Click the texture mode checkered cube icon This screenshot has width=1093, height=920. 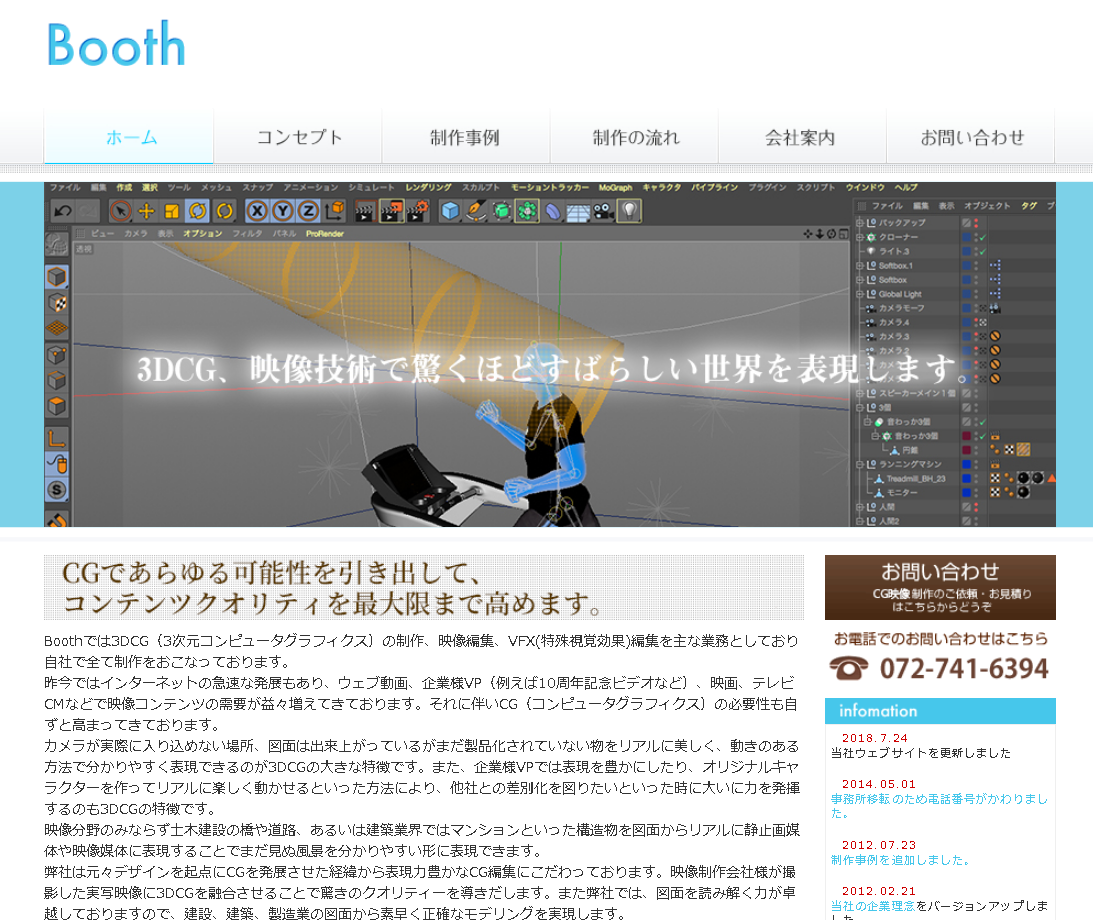(x=57, y=302)
